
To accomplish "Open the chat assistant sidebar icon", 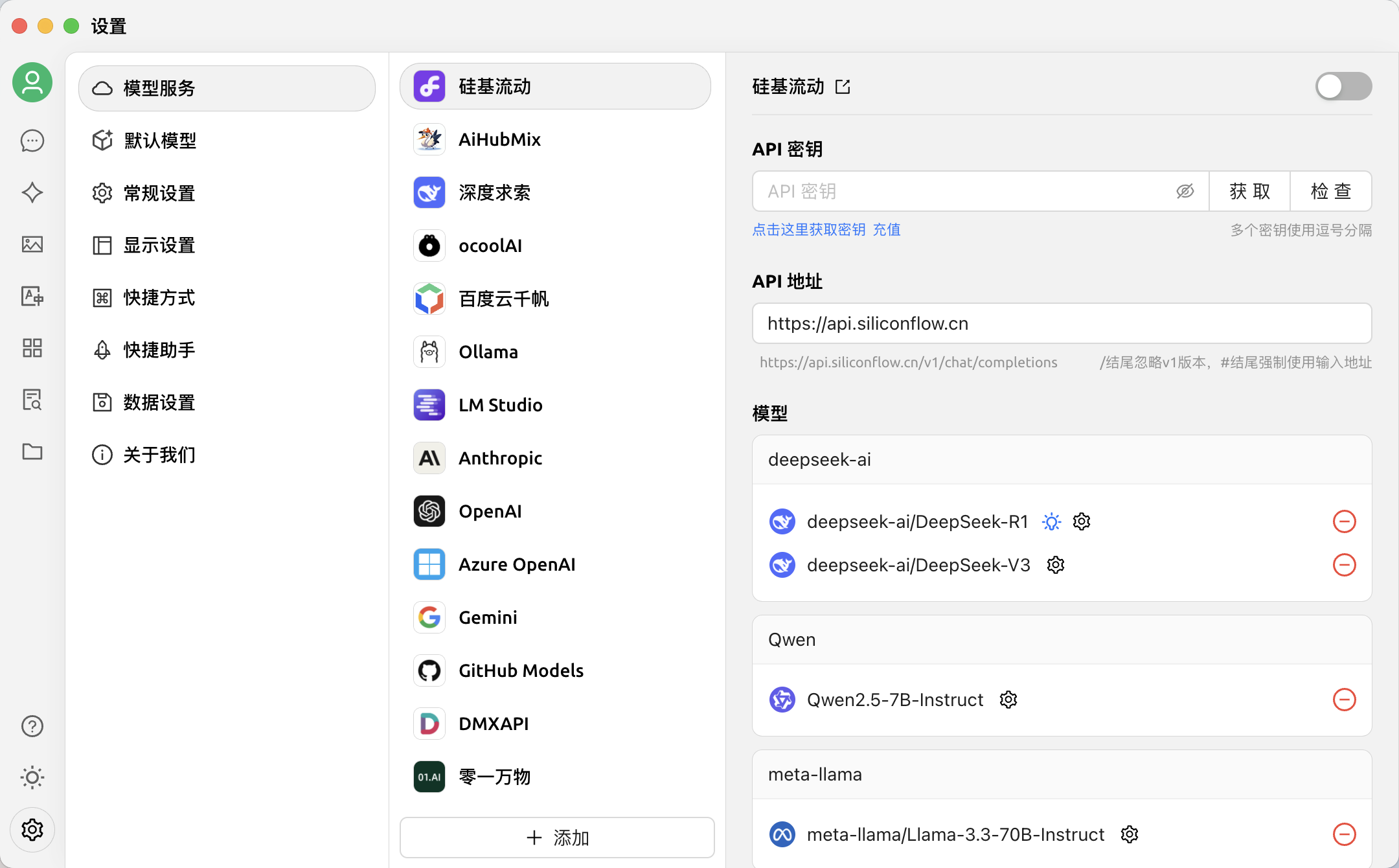I will [32, 141].
